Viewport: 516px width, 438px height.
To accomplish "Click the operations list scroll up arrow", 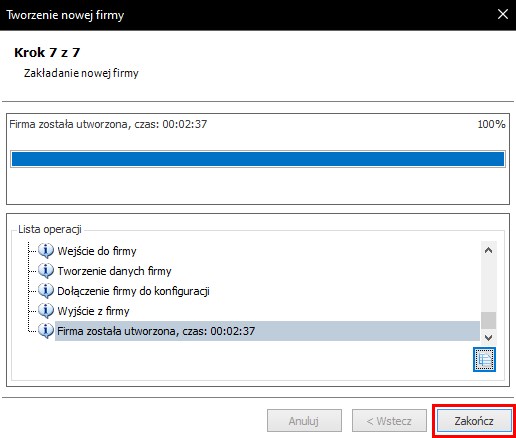I will [488, 250].
